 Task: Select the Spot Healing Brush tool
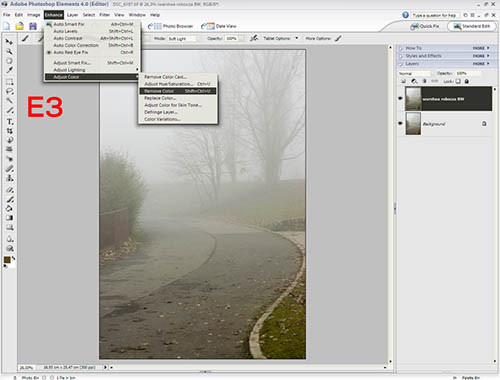[9, 169]
